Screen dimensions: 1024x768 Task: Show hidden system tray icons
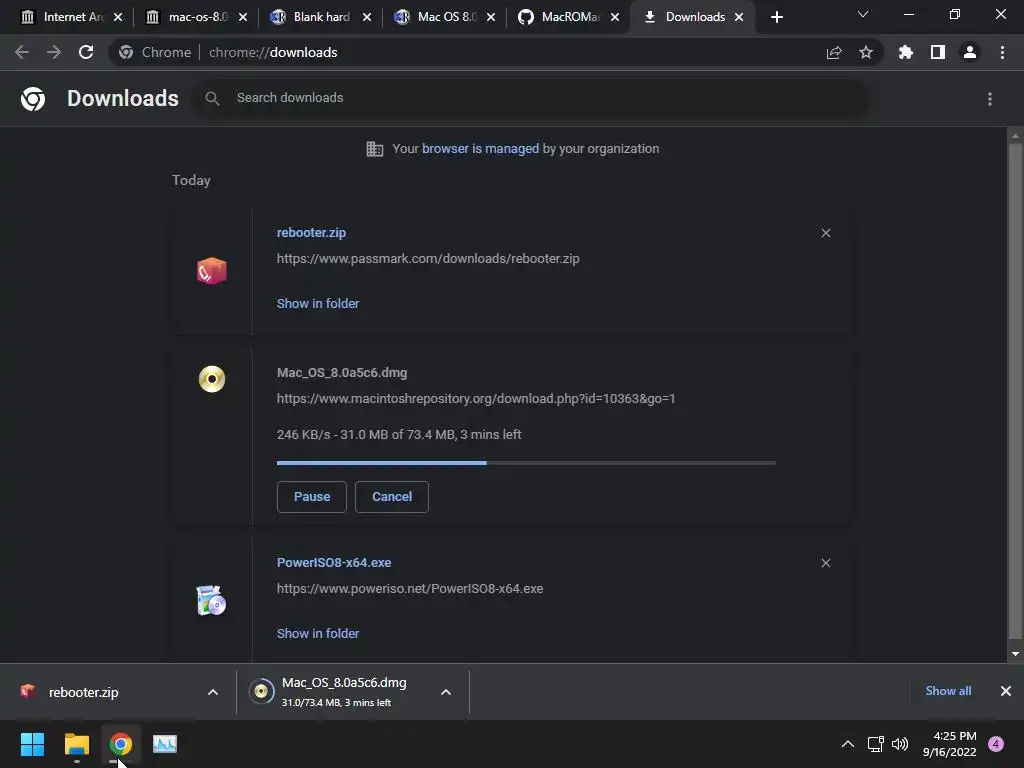[848, 744]
